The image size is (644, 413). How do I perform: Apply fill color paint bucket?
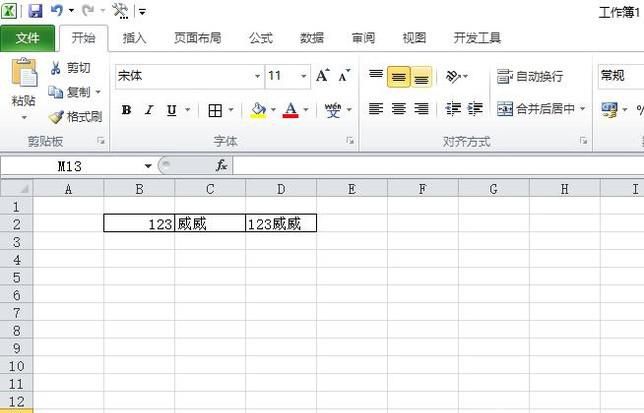click(x=258, y=110)
